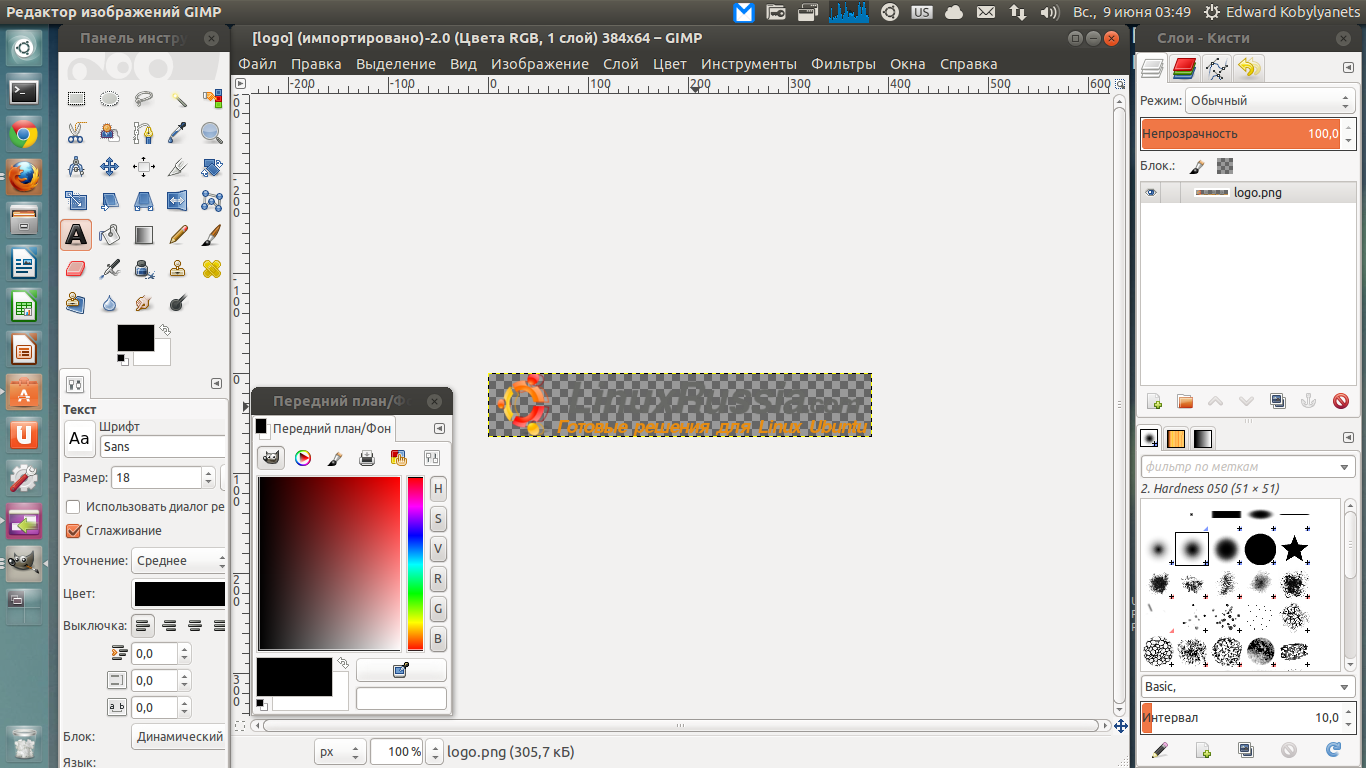Open the Правка menu

point(316,64)
